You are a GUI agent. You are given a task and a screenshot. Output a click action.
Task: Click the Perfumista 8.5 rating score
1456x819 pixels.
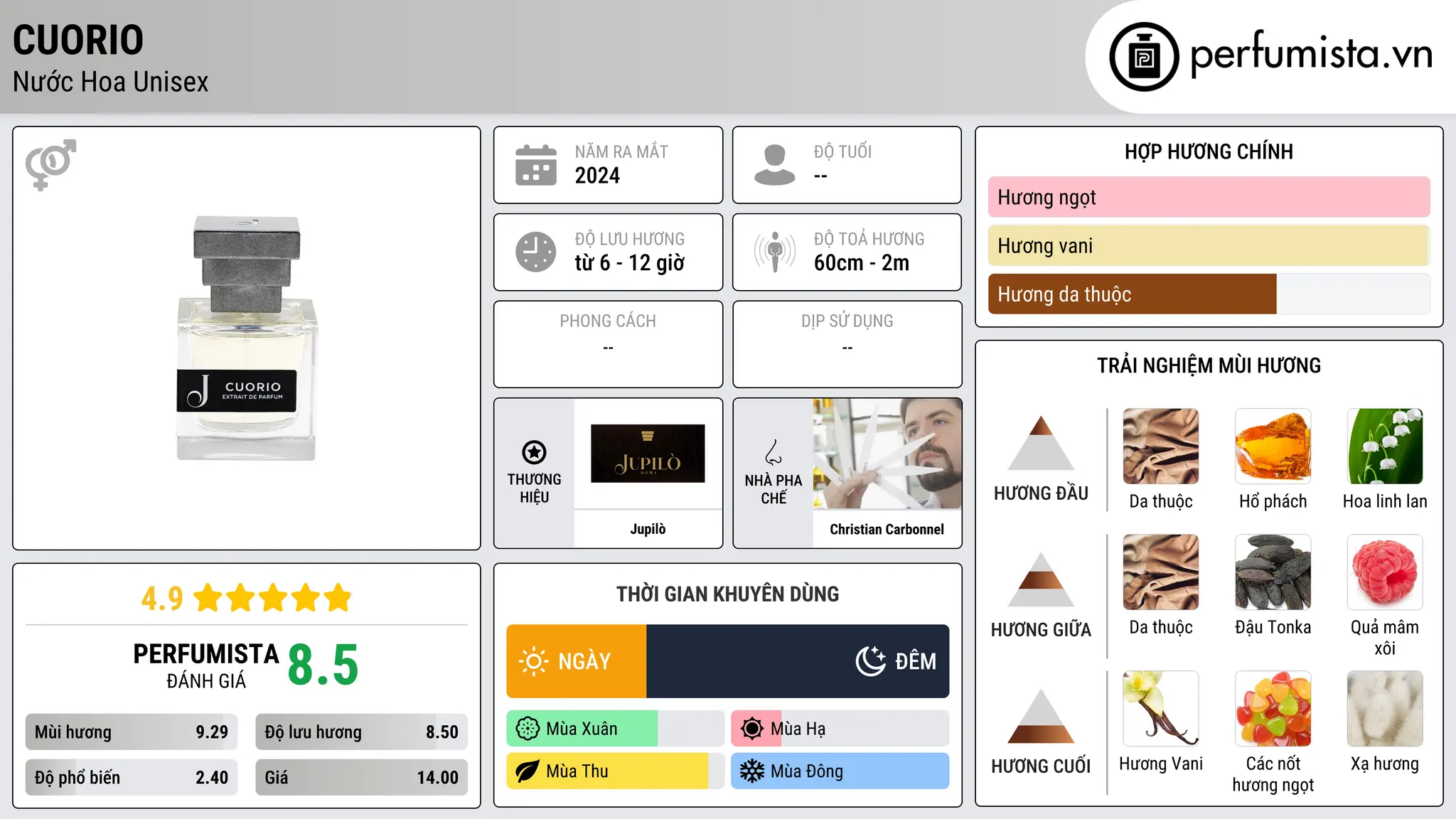click(323, 665)
